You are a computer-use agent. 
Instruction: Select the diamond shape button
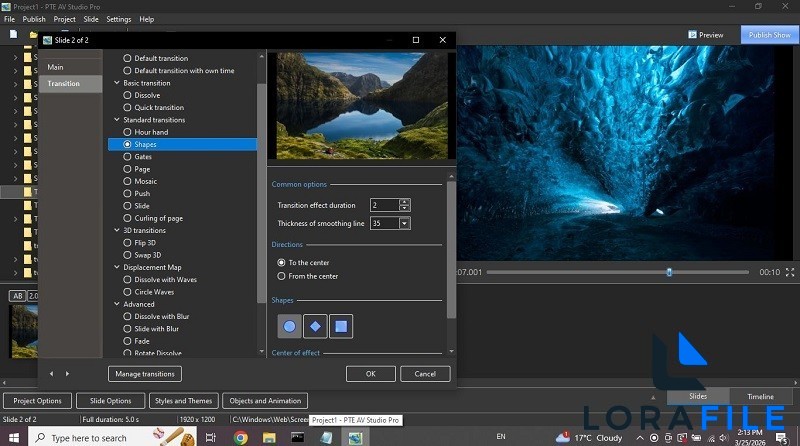(315, 326)
